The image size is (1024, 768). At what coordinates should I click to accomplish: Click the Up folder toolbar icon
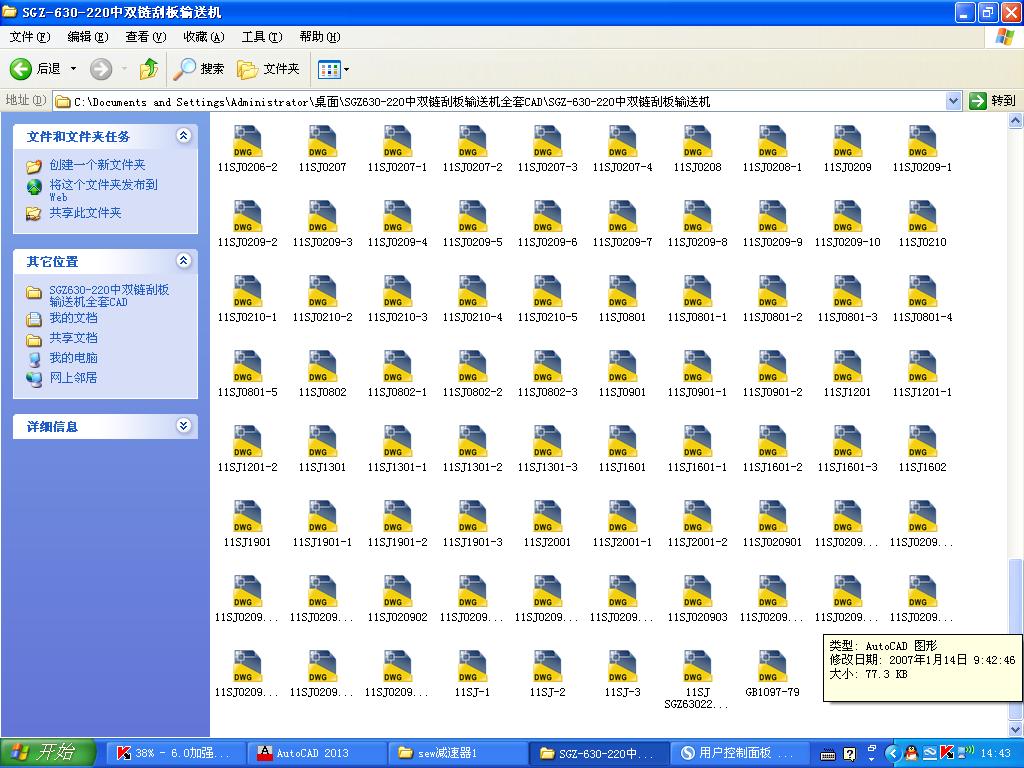pyautogui.click(x=149, y=69)
